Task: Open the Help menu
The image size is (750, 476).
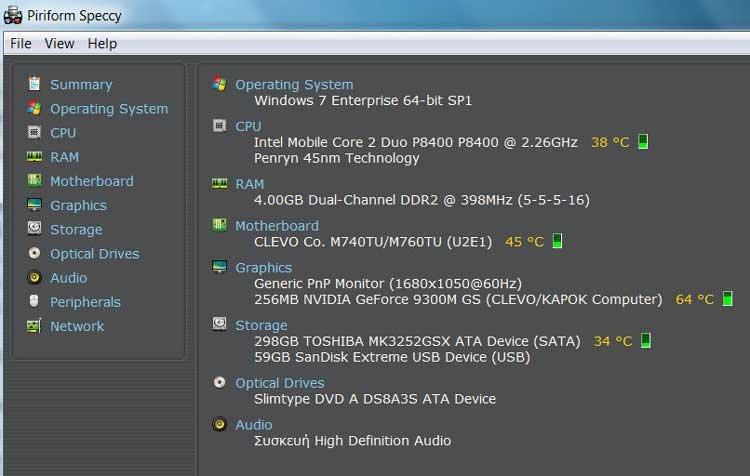Action: point(102,43)
